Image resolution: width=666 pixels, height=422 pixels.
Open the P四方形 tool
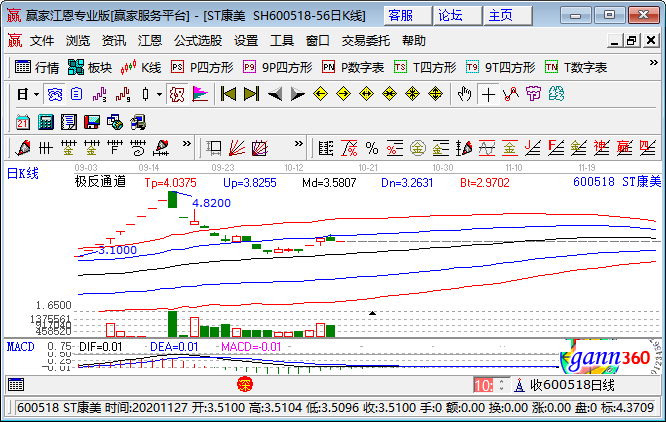click(x=202, y=68)
